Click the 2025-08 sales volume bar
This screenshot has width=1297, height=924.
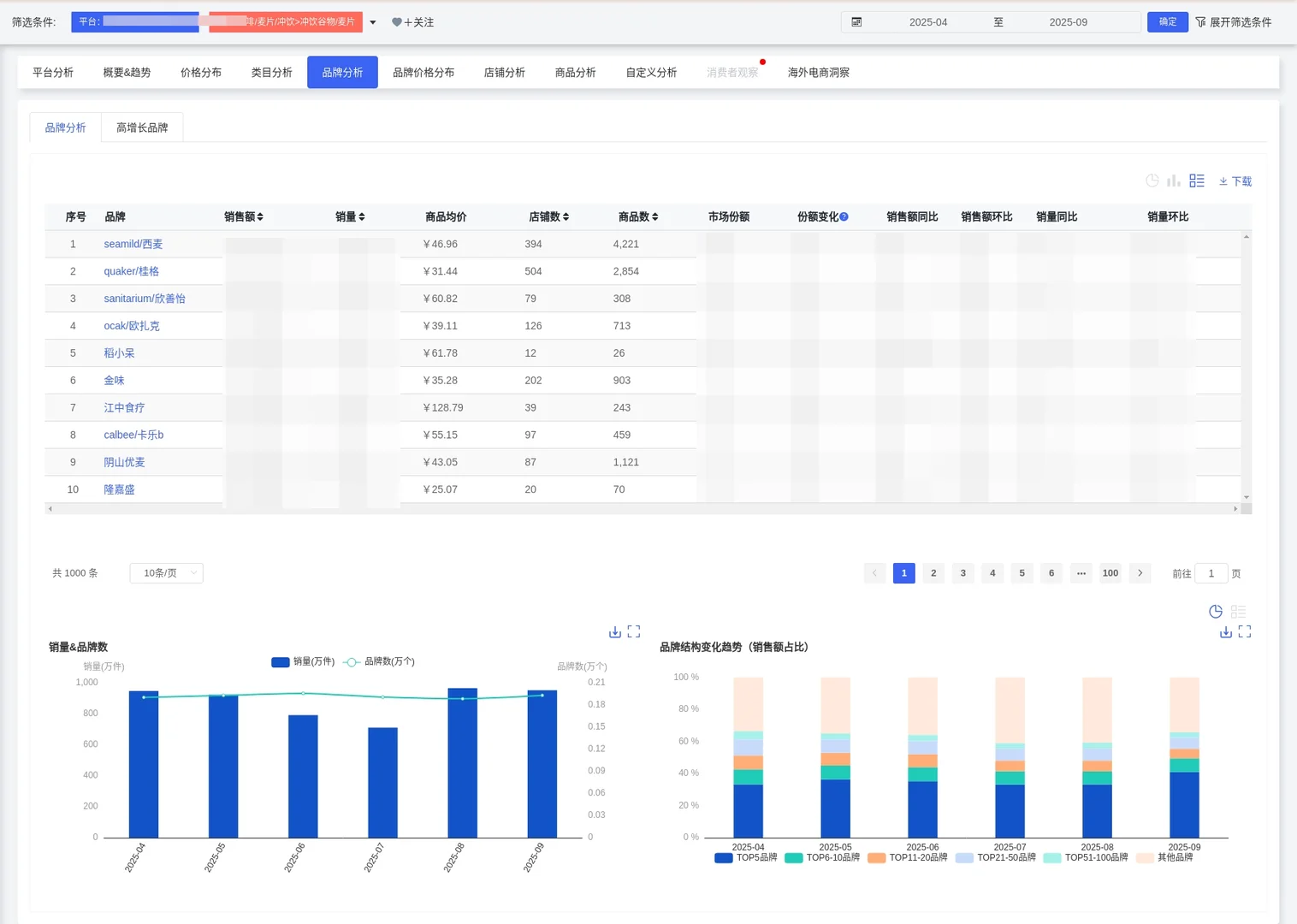pos(463,763)
